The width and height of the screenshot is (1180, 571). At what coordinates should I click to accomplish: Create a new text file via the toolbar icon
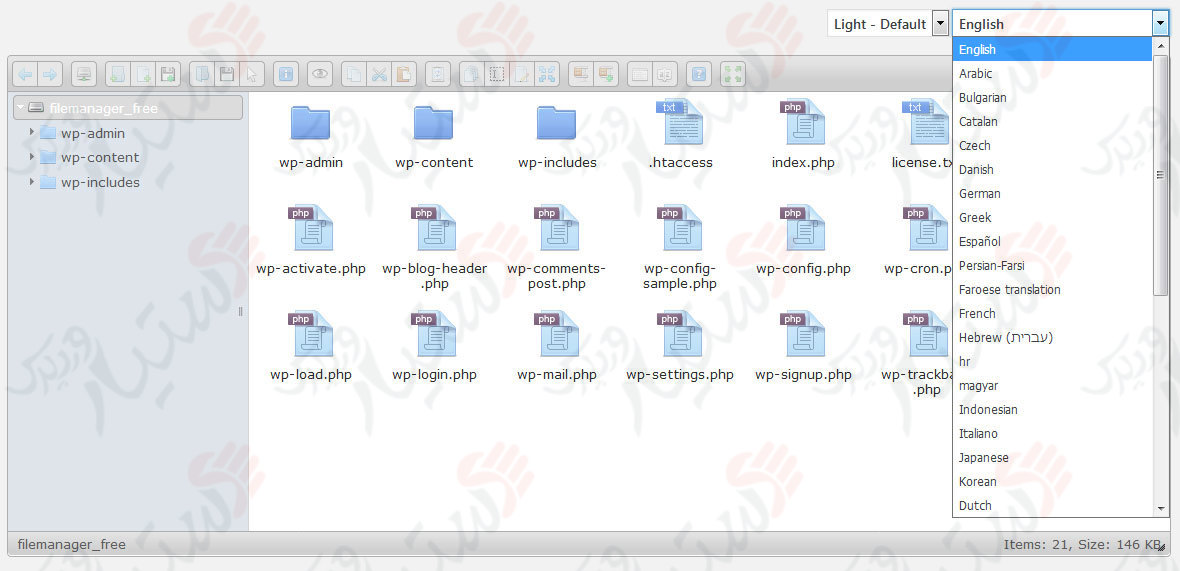142,74
